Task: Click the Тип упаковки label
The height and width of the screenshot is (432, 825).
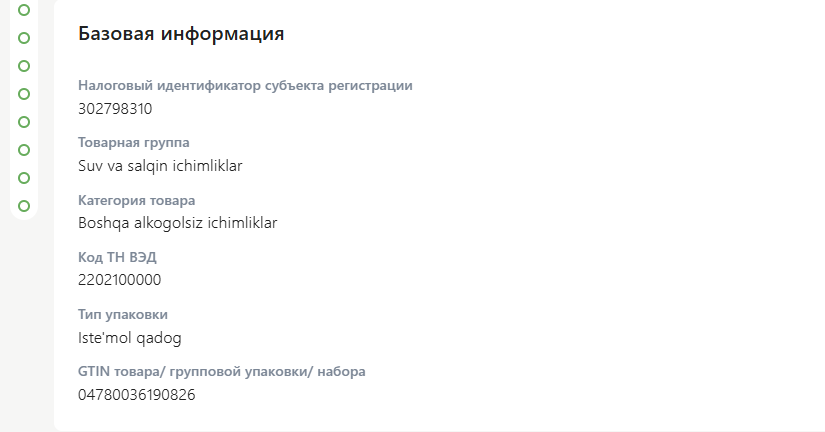Action: 123,314
